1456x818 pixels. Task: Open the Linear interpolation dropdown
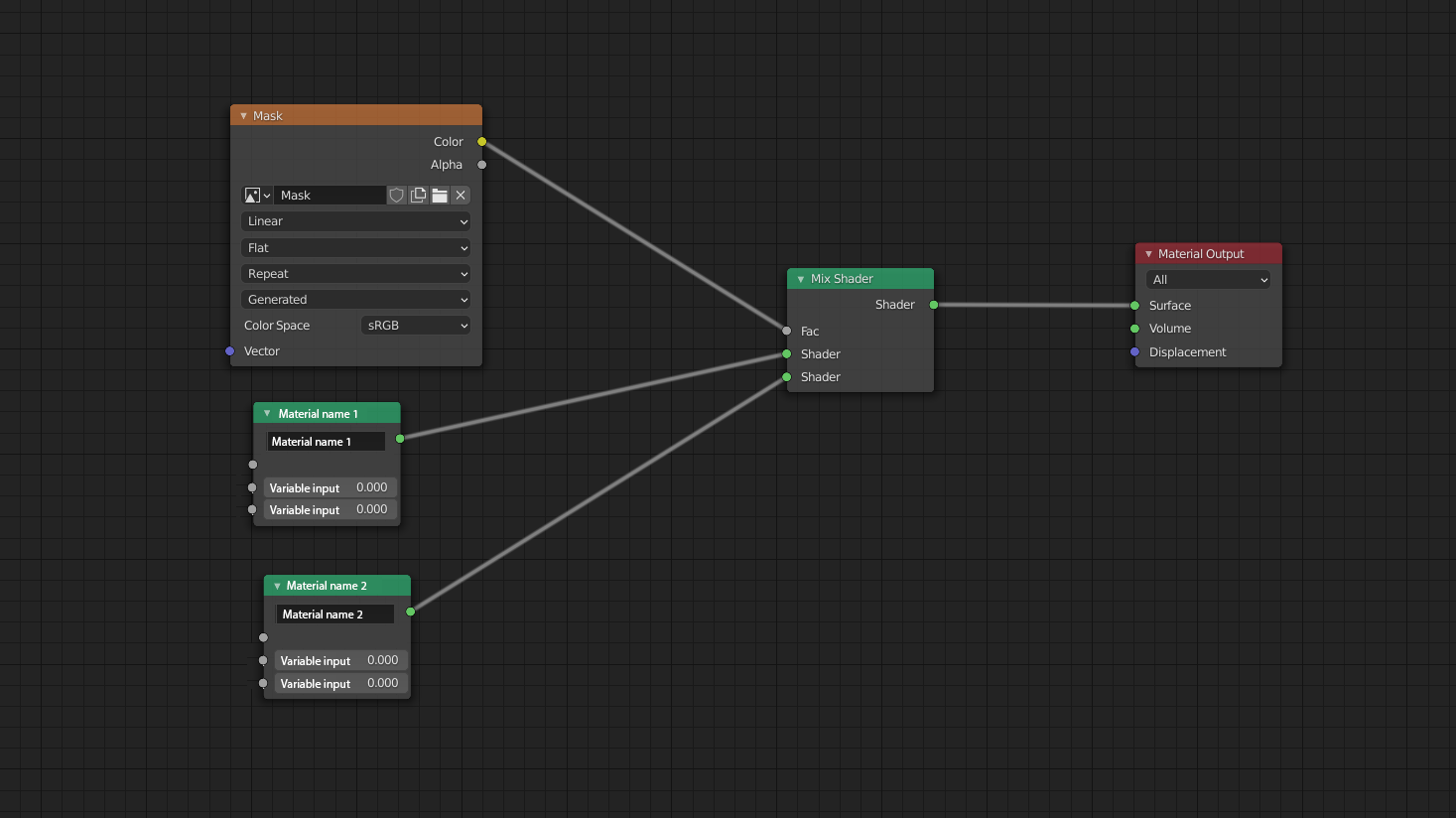coord(355,221)
